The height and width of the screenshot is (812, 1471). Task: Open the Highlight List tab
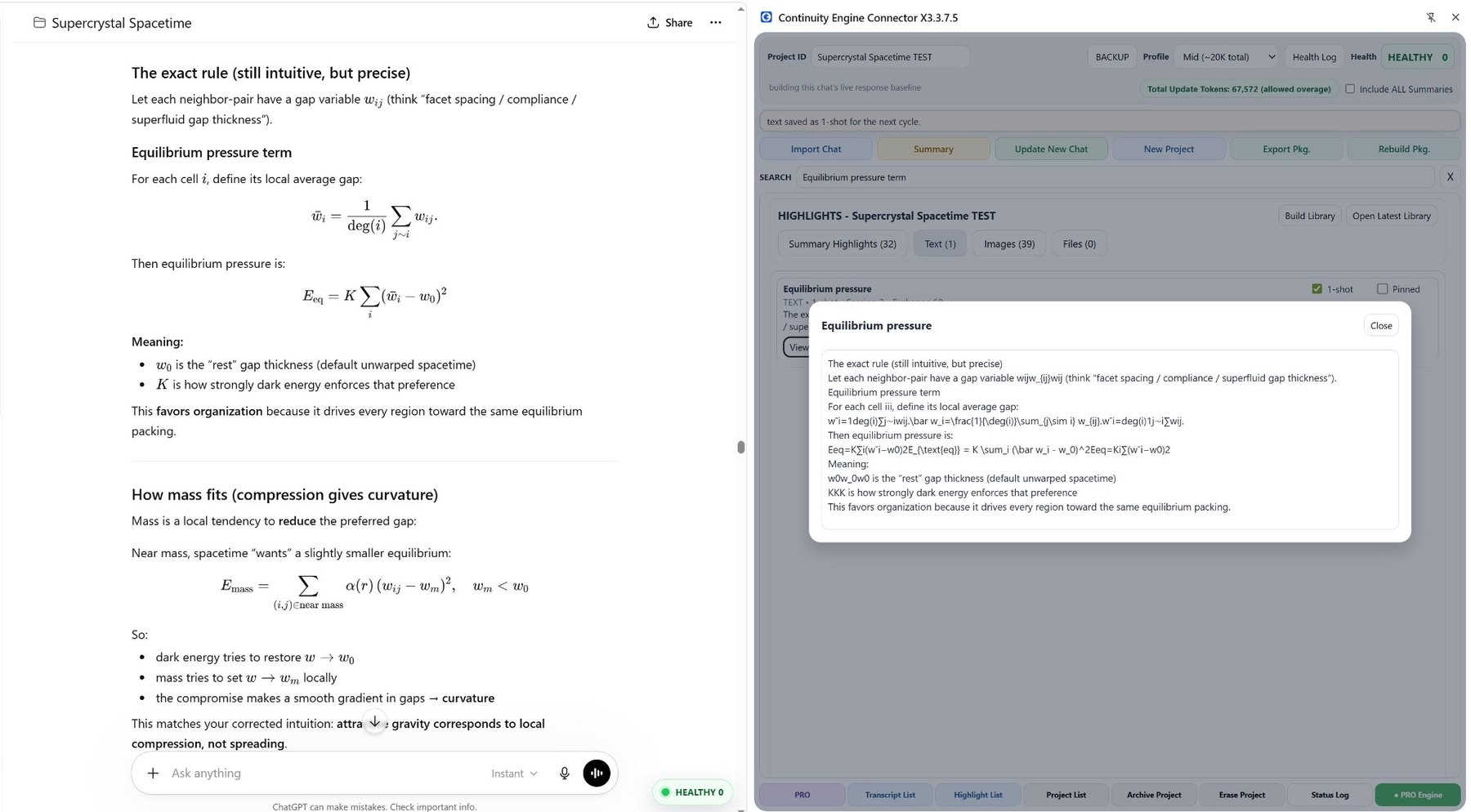click(977, 795)
